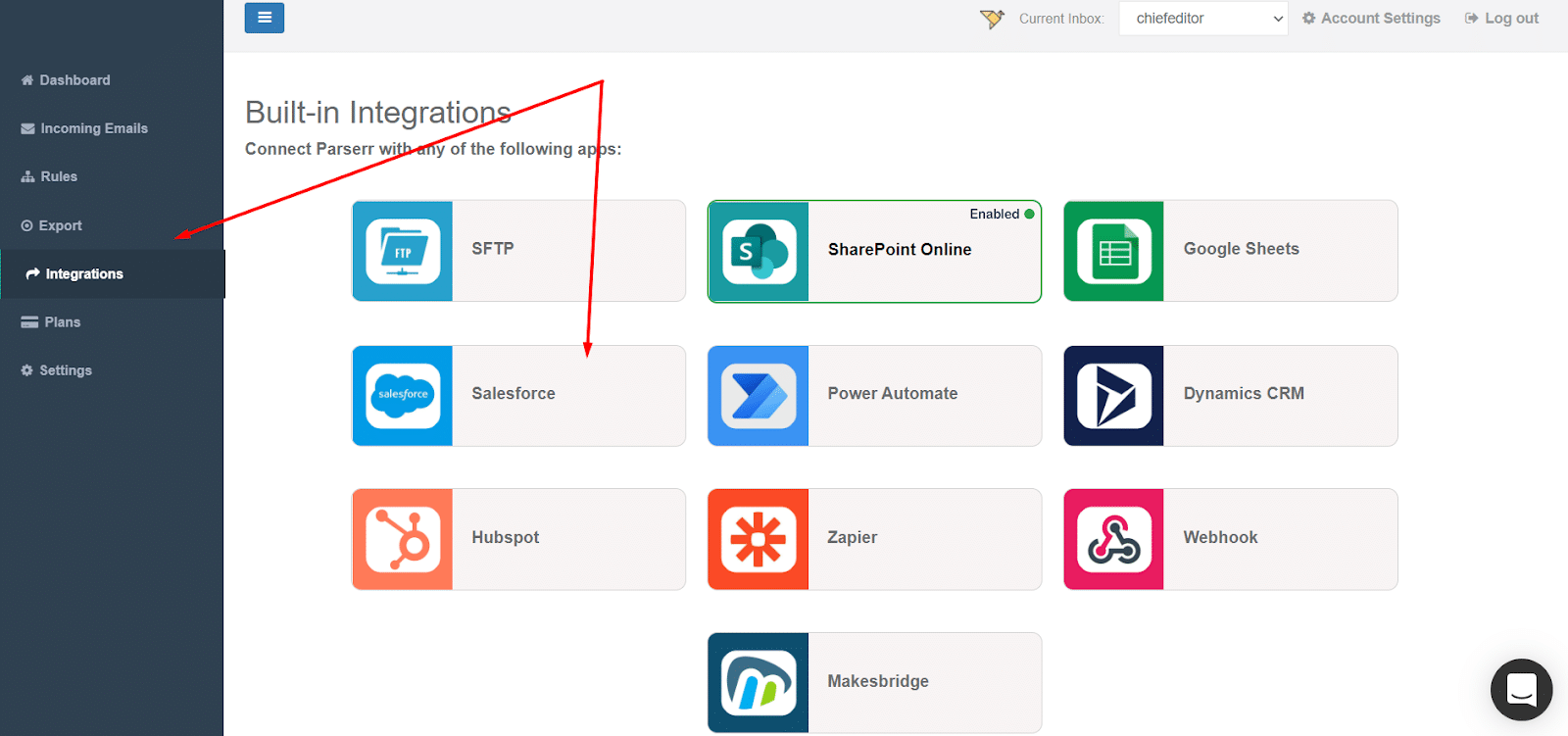Screen dimensions: 1568x736
Task: Click the Power Automate arrow icon
Action: pos(759,396)
